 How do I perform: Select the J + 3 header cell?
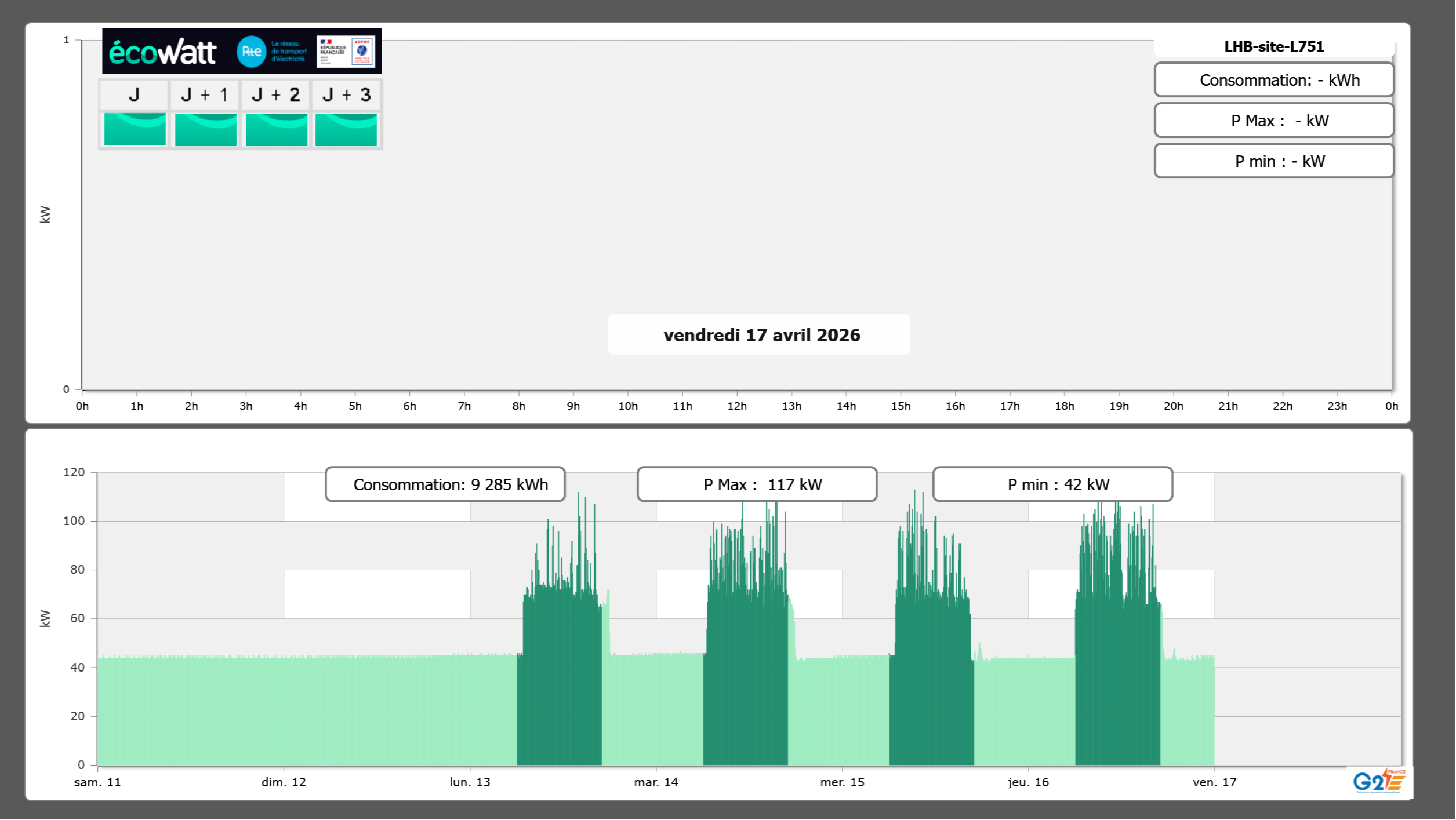[346, 94]
